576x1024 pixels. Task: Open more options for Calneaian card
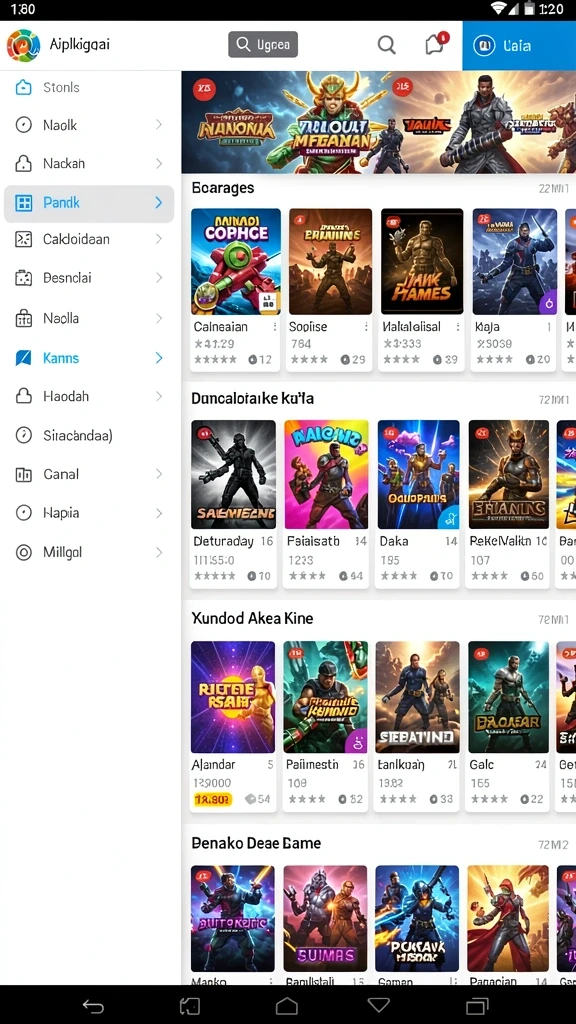[x=275, y=327]
